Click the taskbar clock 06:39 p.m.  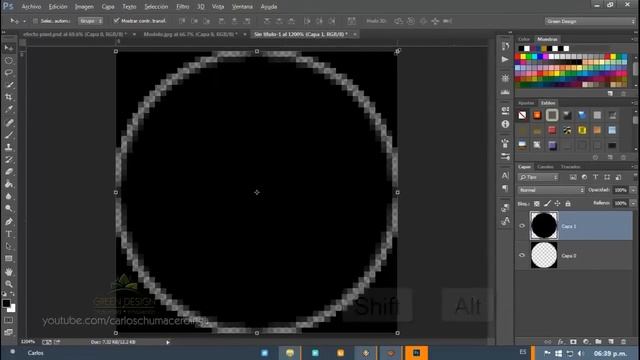[610, 353]
